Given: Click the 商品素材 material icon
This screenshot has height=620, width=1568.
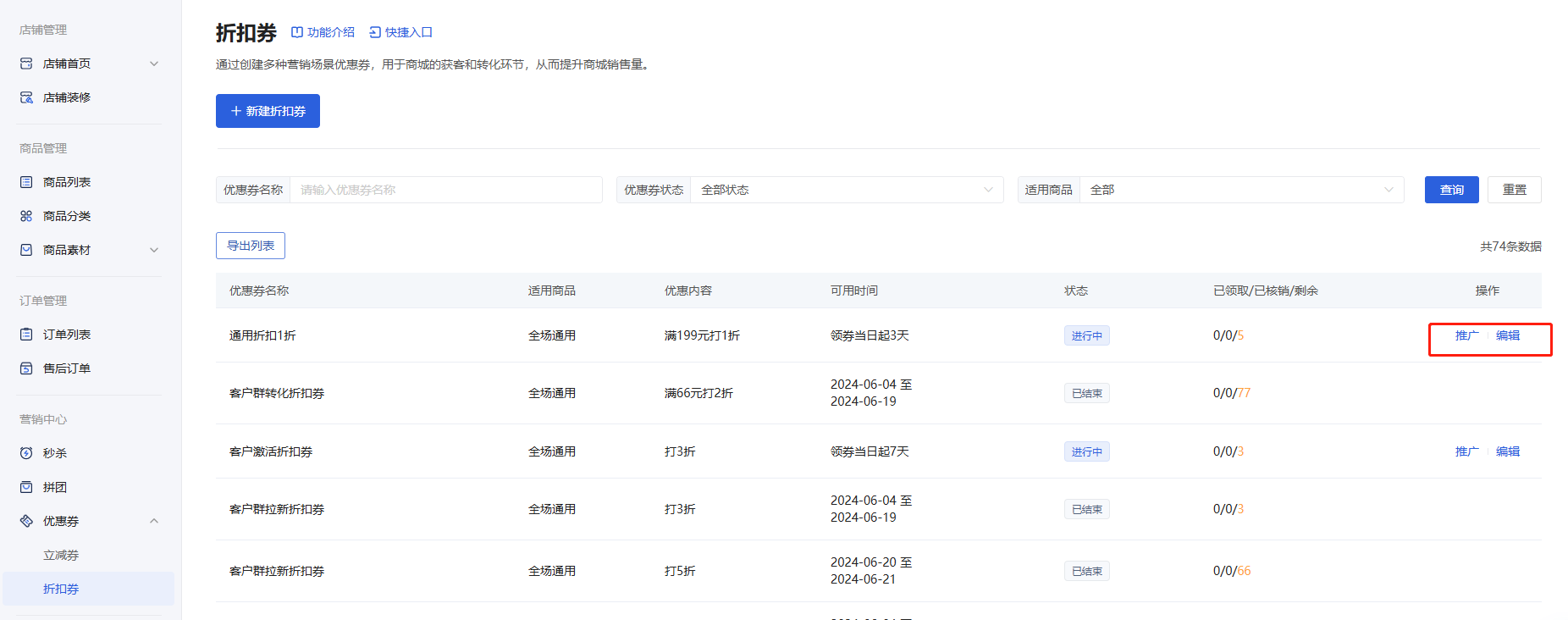Looking at the screenshot, I should (26, 250).
